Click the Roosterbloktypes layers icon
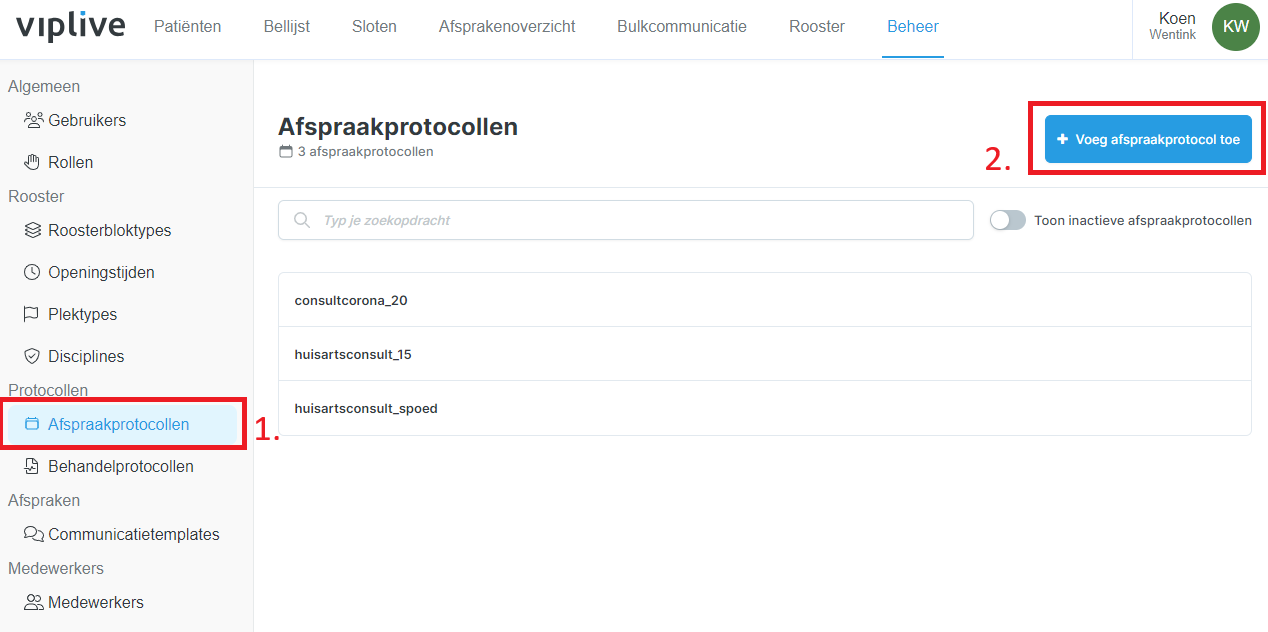 pos(32,230)
